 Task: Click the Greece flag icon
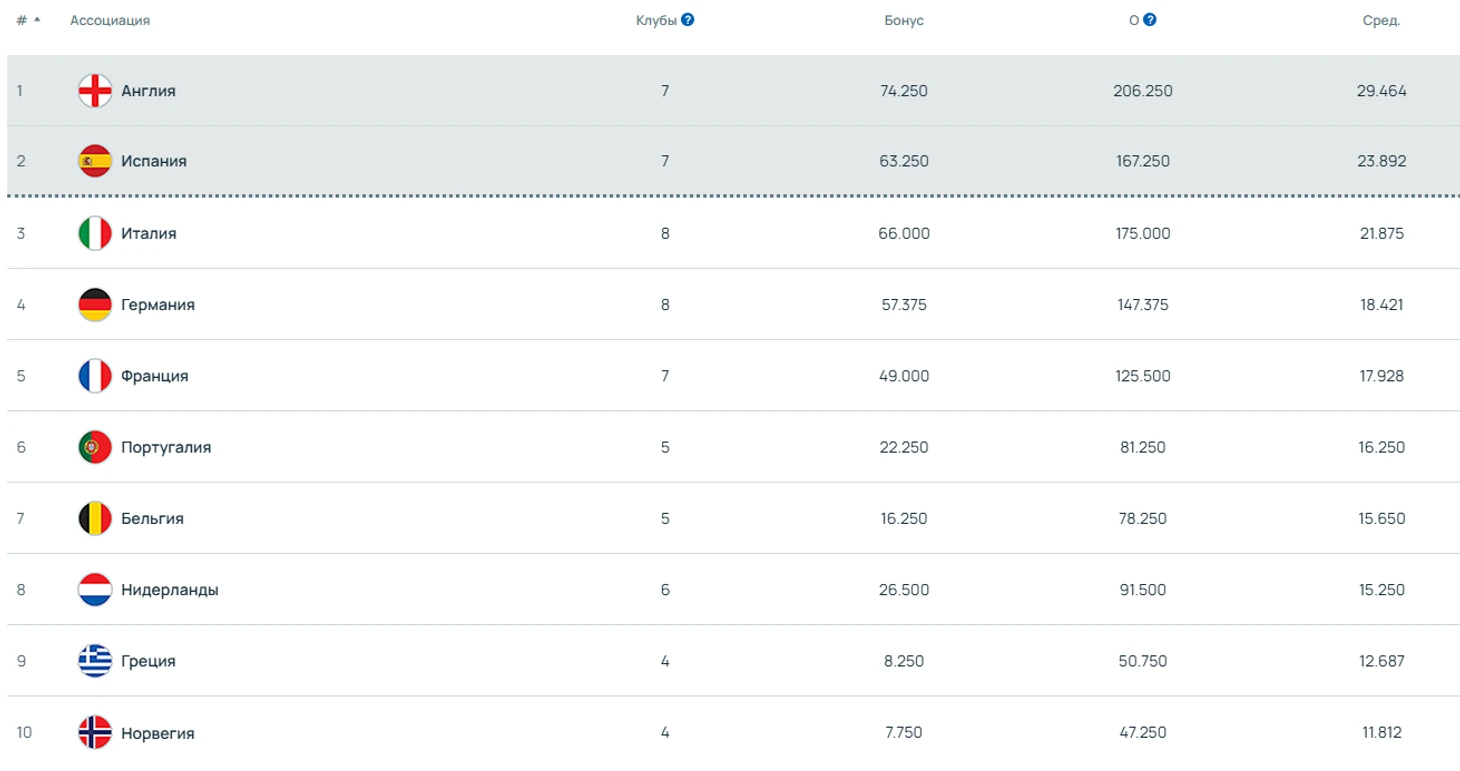(95, 661)
